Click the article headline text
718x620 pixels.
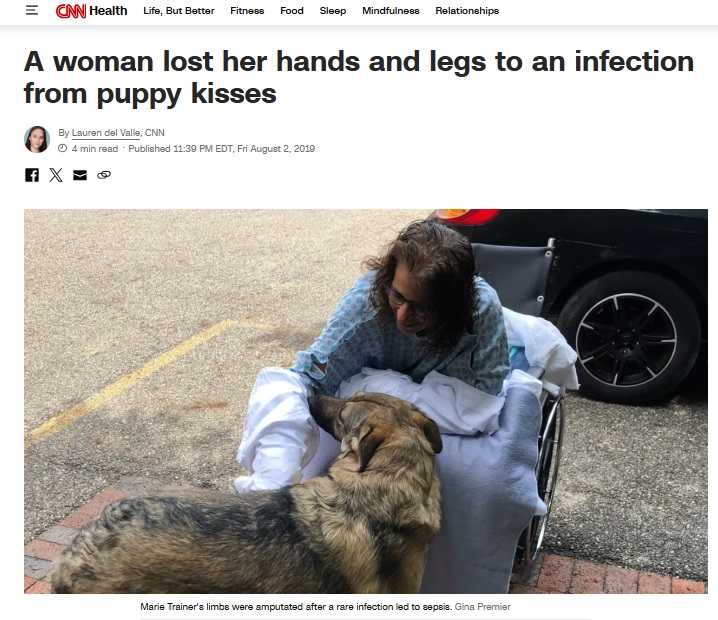point(359,77)
